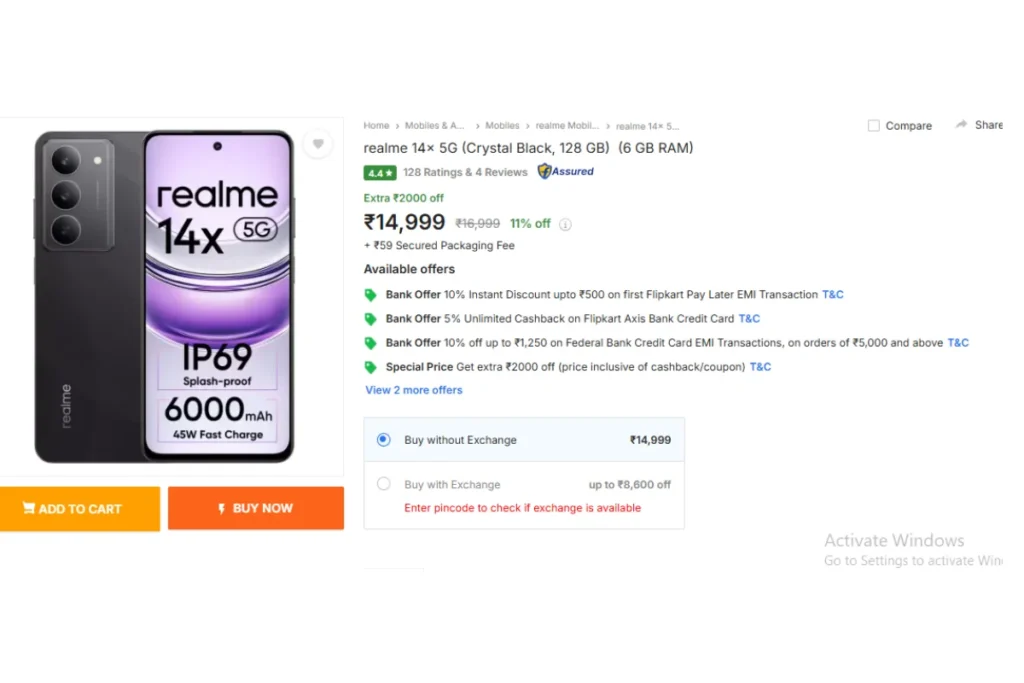1024x683 pixels.
Task: Click 128 Ratings & 4 Reviews link
Action: point(465,172)
